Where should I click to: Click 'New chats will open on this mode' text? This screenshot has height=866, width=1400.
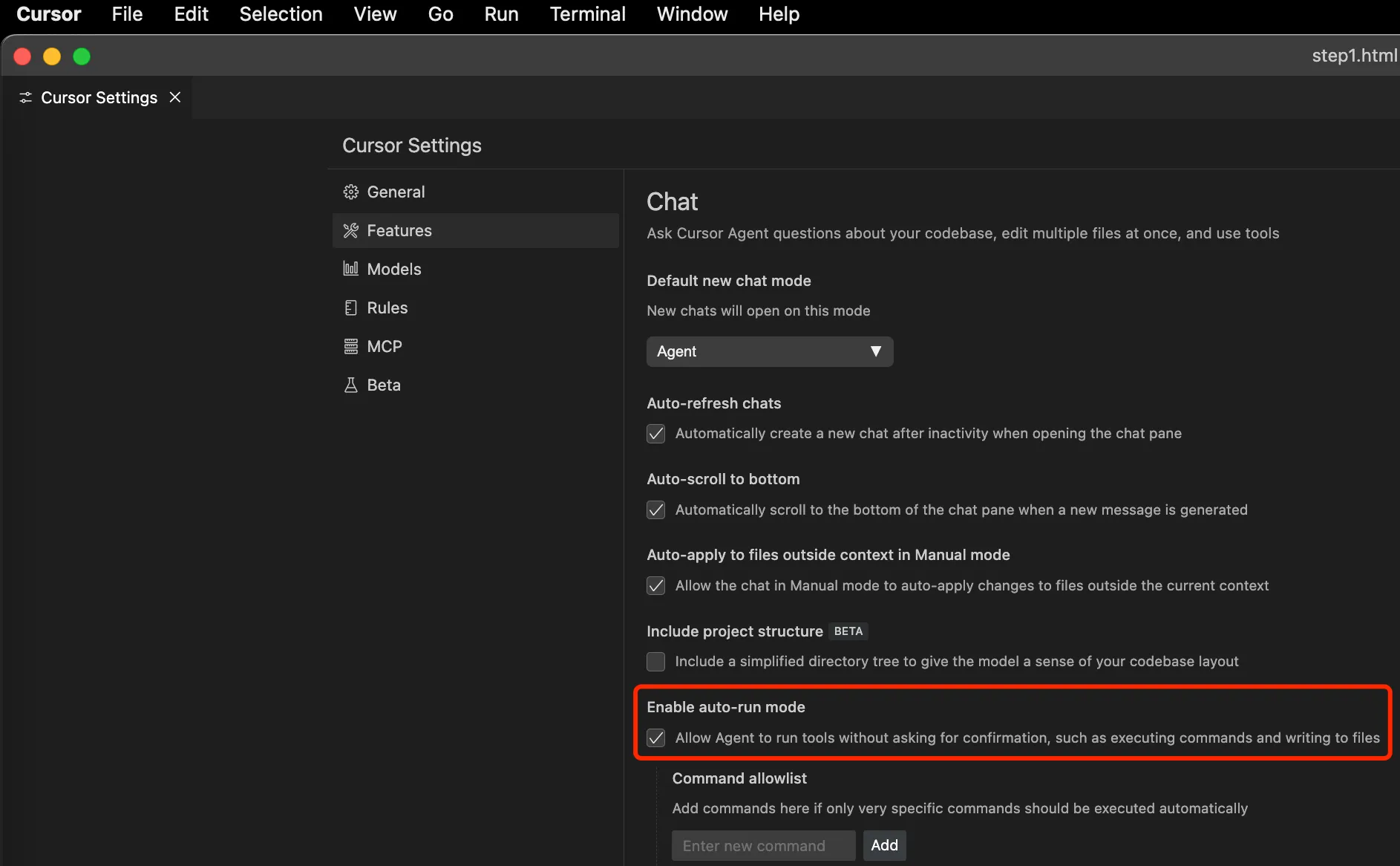(758, 310)
